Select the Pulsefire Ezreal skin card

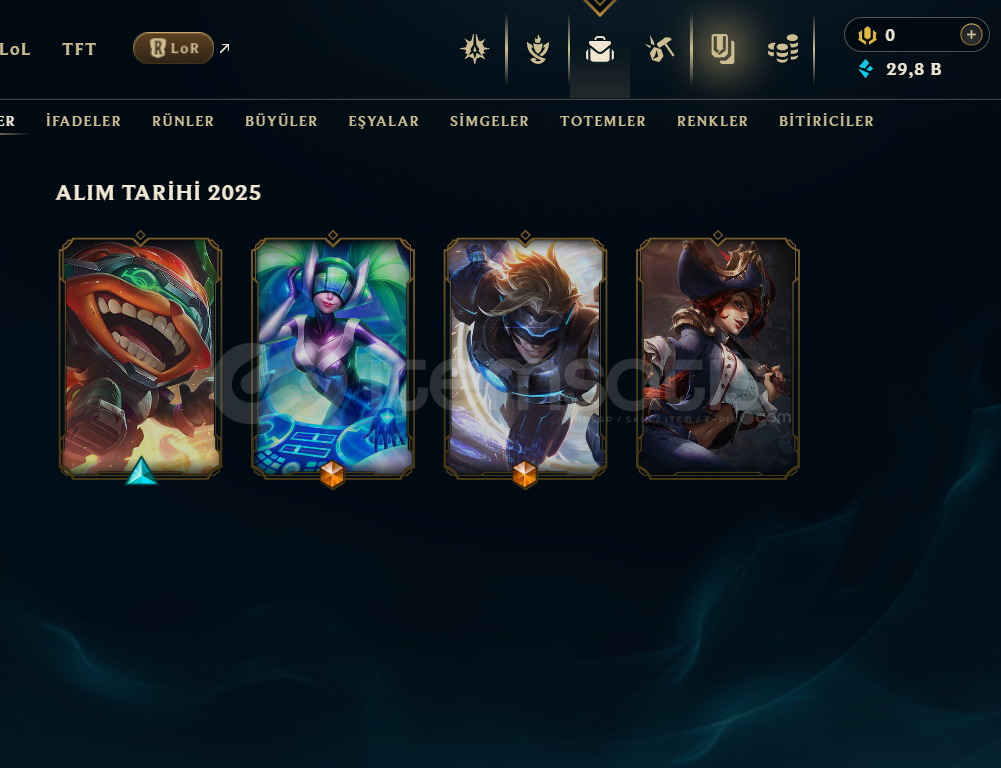click(x=525, y=358)
